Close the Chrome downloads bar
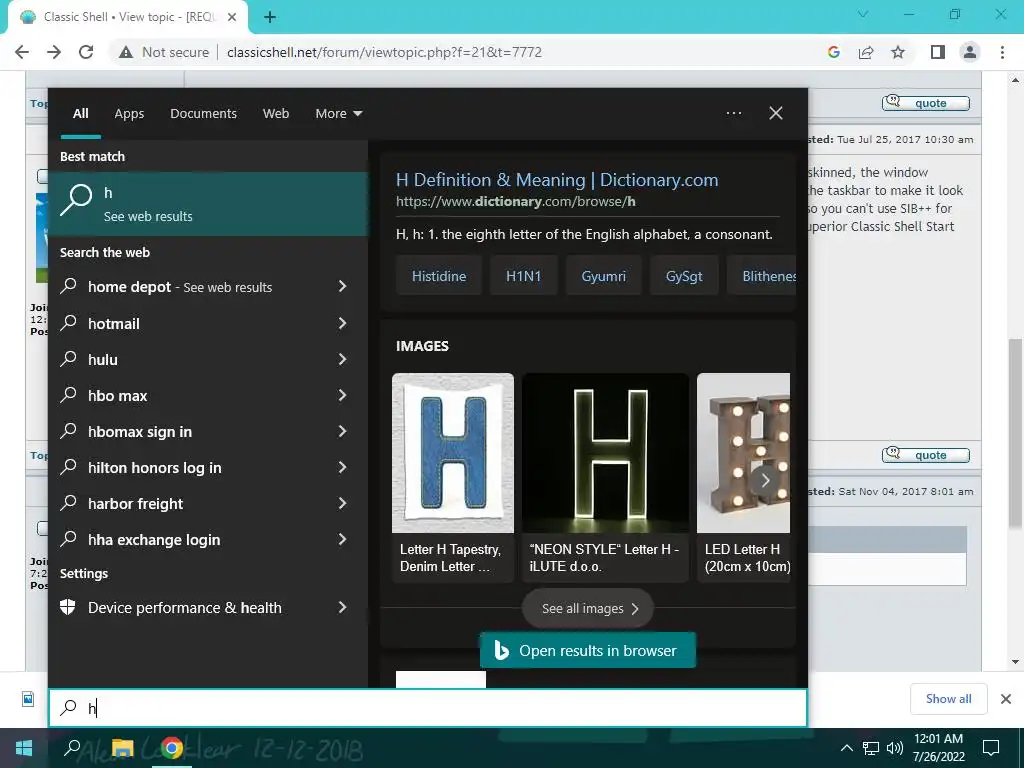Viewport: 1024px width, 768px height. pos(1006,699)
